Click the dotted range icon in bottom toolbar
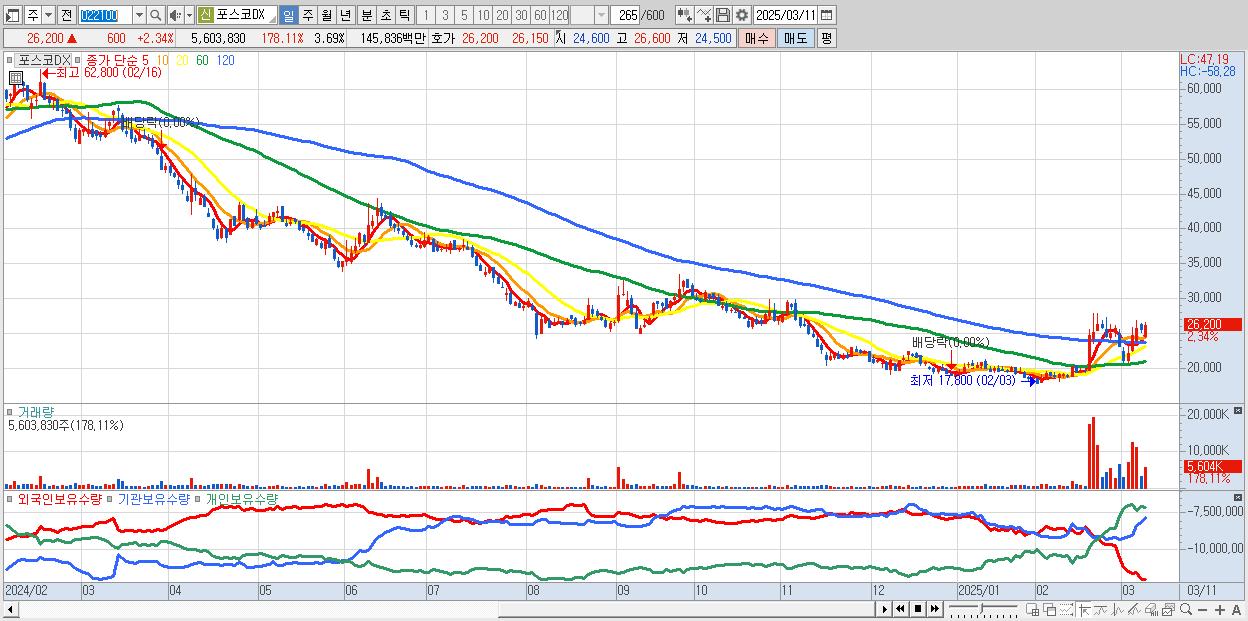The image size is (1248, 621). pos(1066,610)
